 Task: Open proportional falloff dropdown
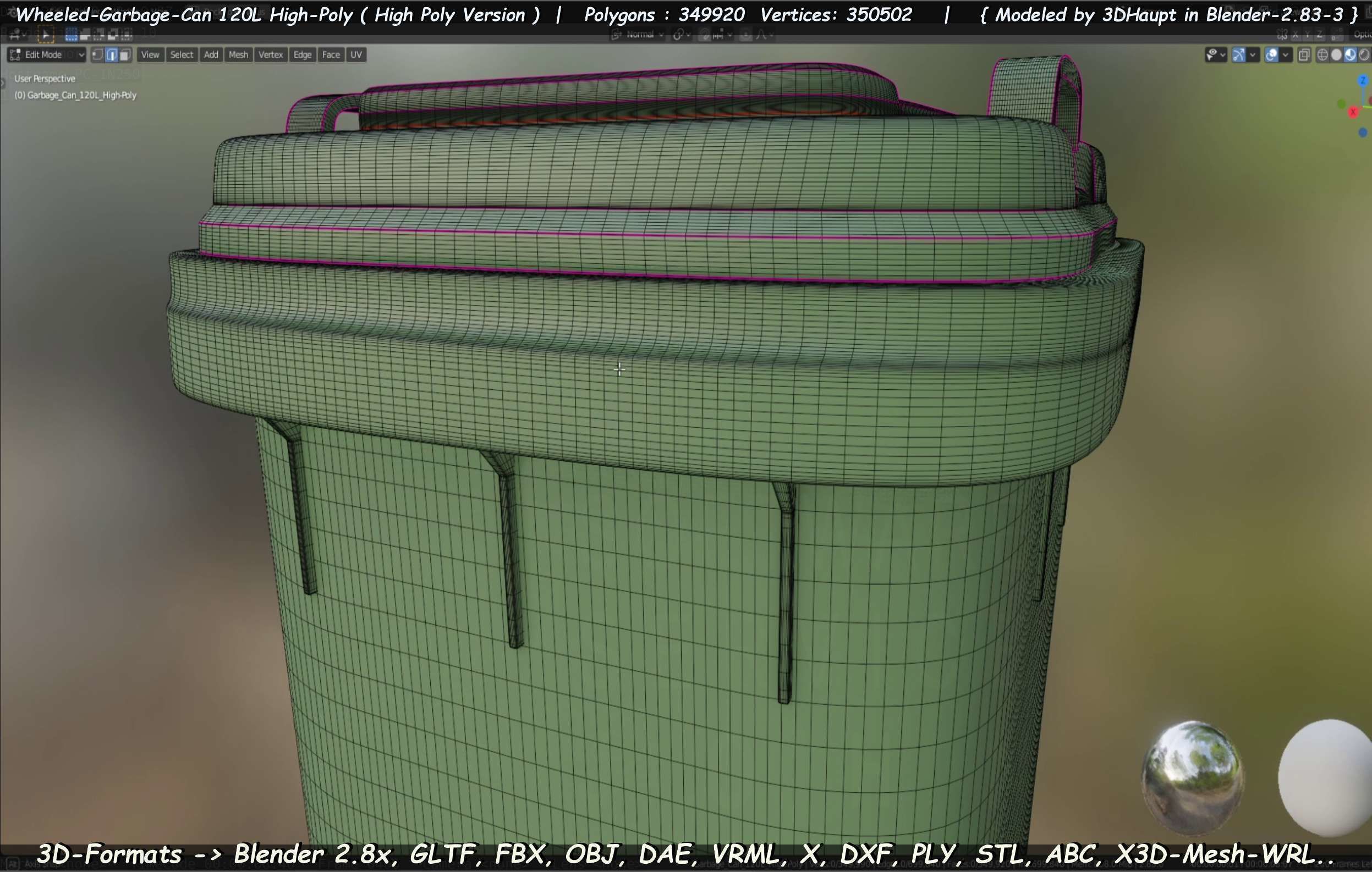tap(765, 35)
